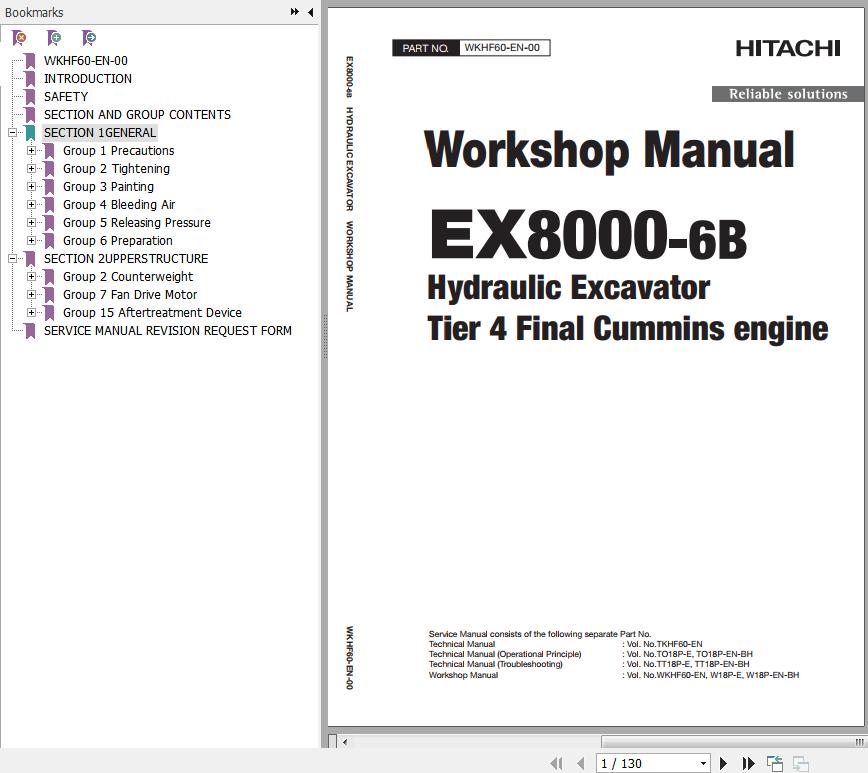Go to the next page

(x=723, y=764)
